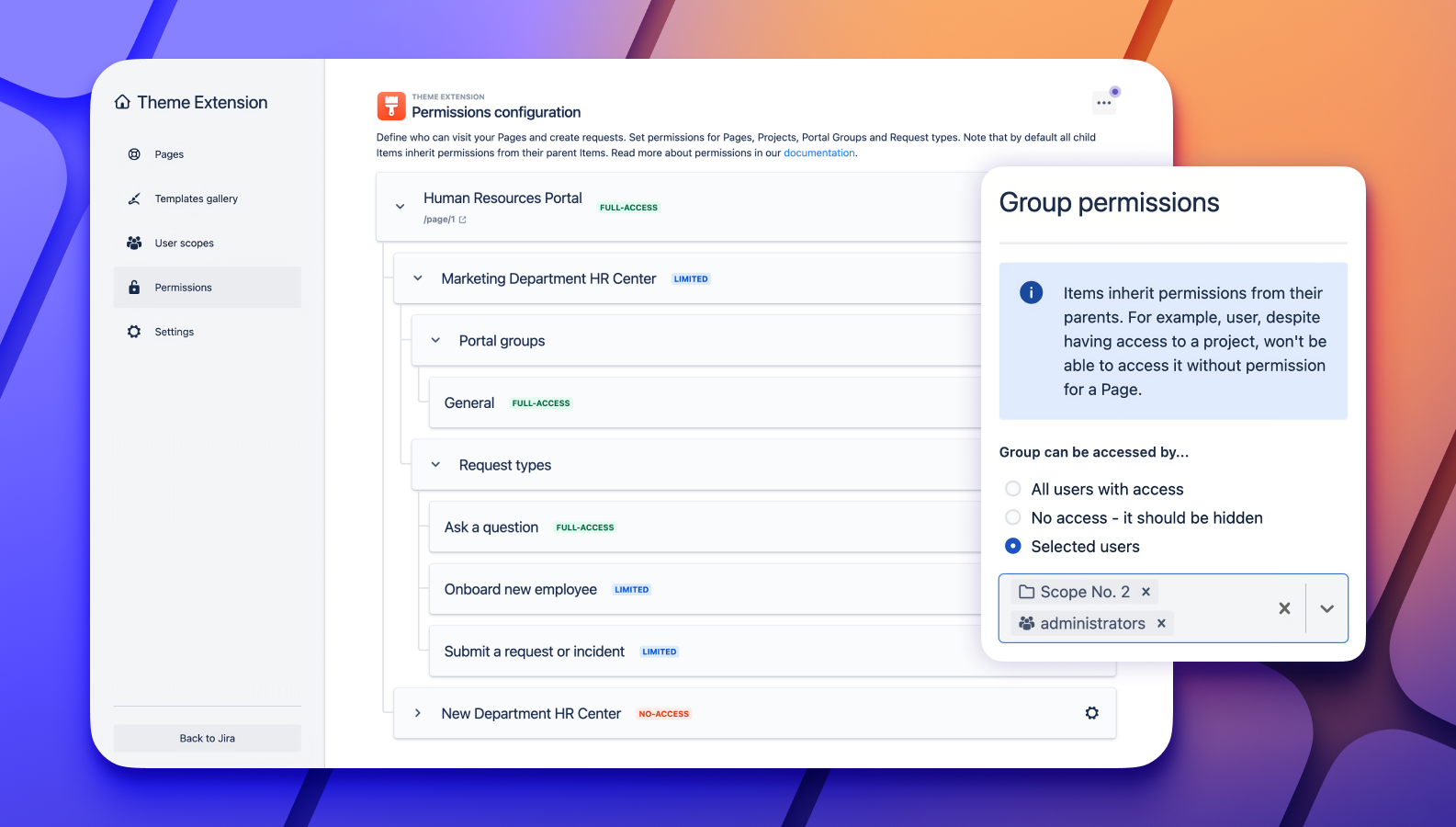
Task: Go to User scopes section
Action: tap(208, 243)
